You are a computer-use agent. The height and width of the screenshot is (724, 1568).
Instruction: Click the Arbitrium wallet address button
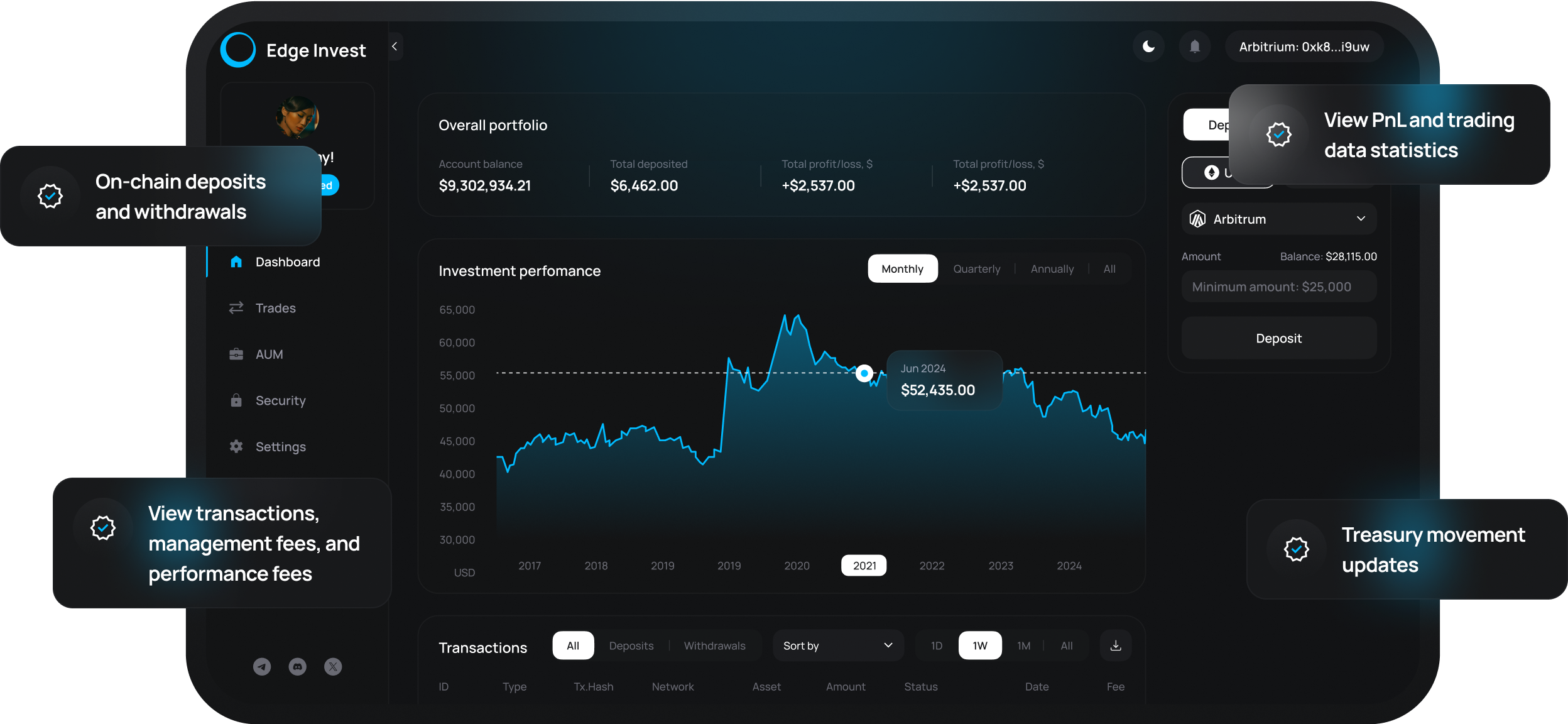pos(1304,47)
